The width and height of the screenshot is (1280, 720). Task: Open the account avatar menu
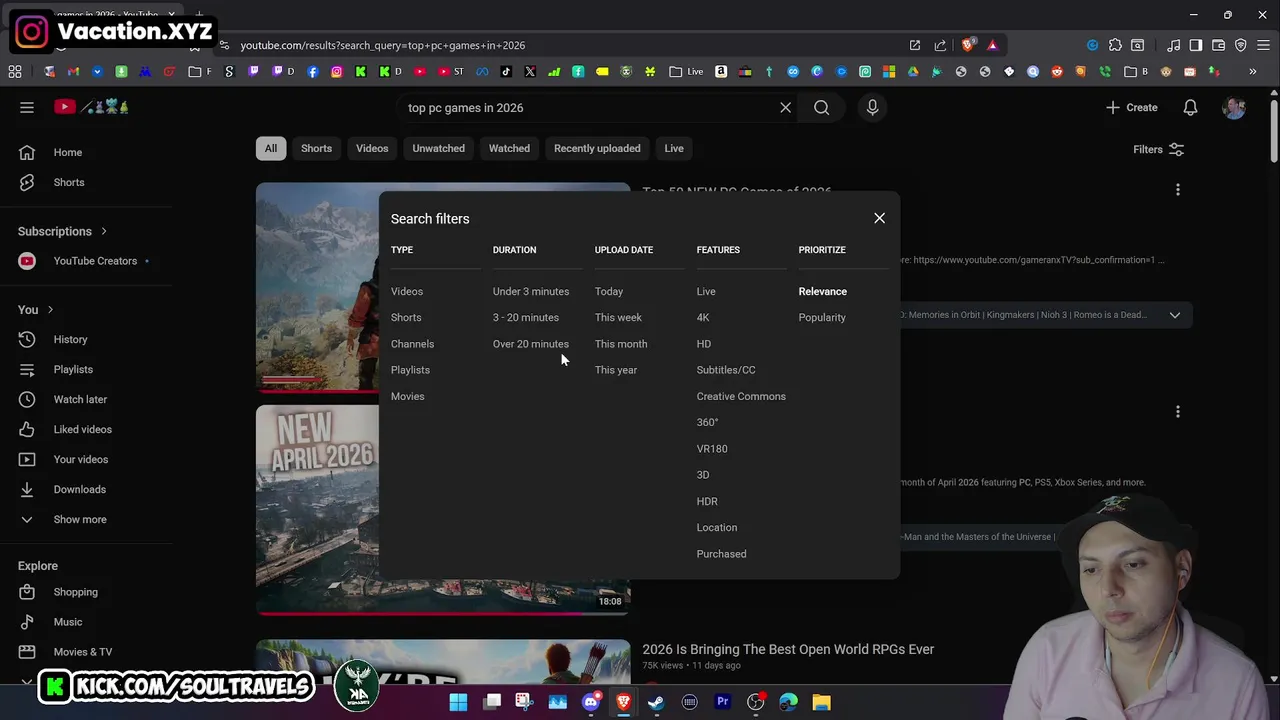point(1234,108)
